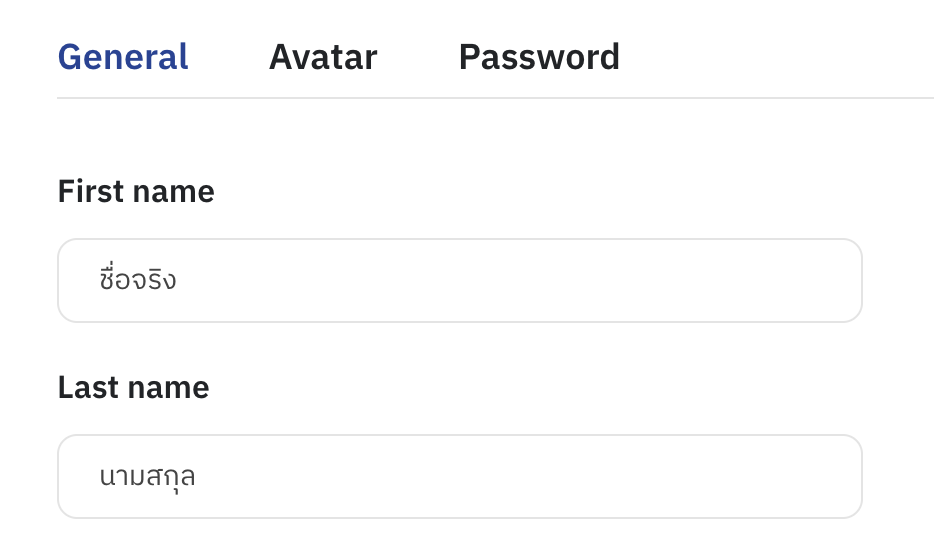Click the "Last name" label text
Screen dimensions: 934x550
[x=133, y=387]
